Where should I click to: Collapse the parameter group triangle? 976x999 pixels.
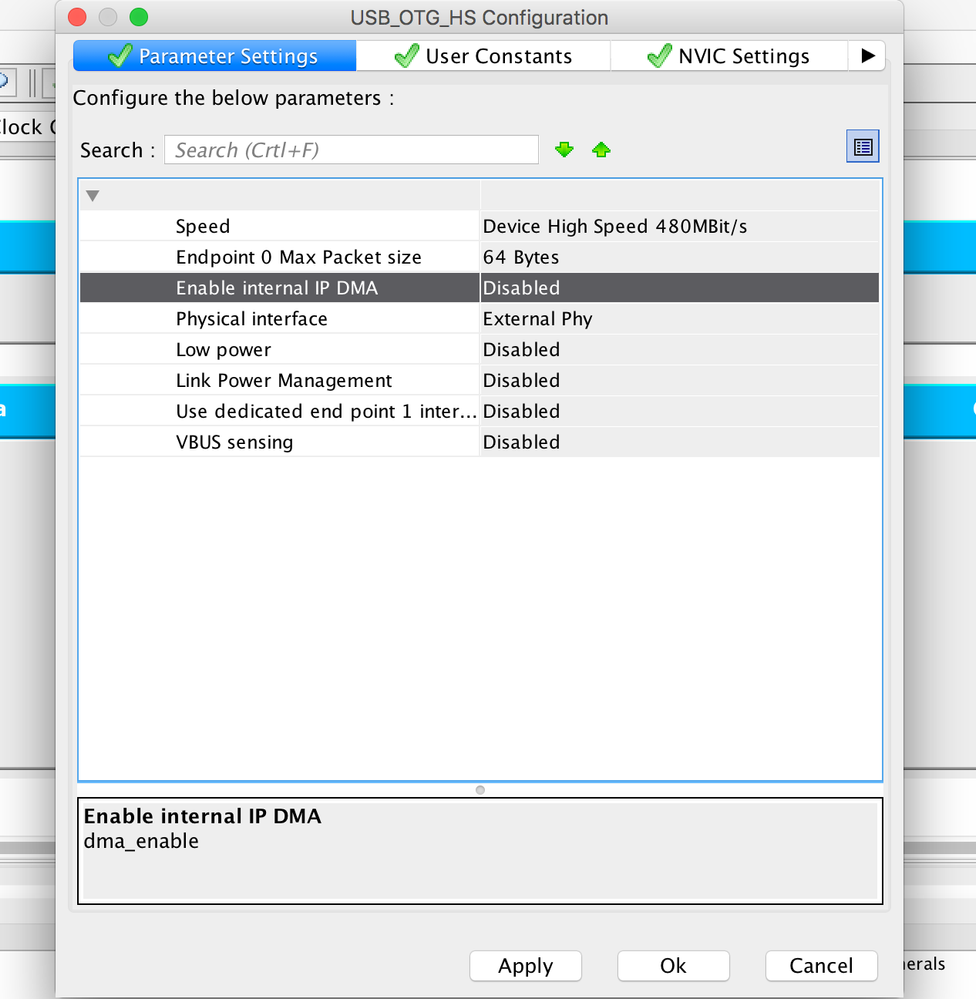[92, 196]
